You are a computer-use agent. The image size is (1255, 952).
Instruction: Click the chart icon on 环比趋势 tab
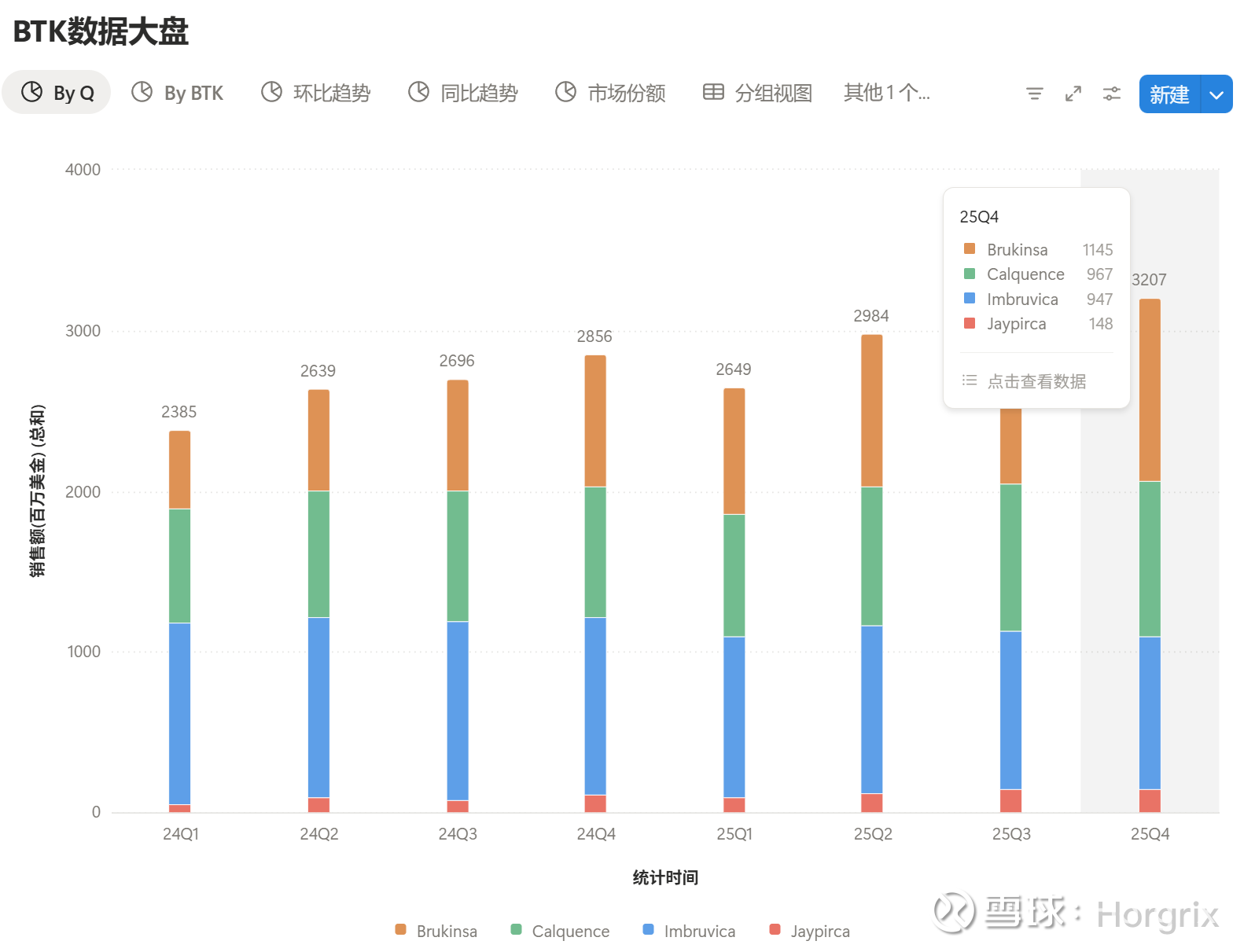pyautogui.click(x=271, y=92)
